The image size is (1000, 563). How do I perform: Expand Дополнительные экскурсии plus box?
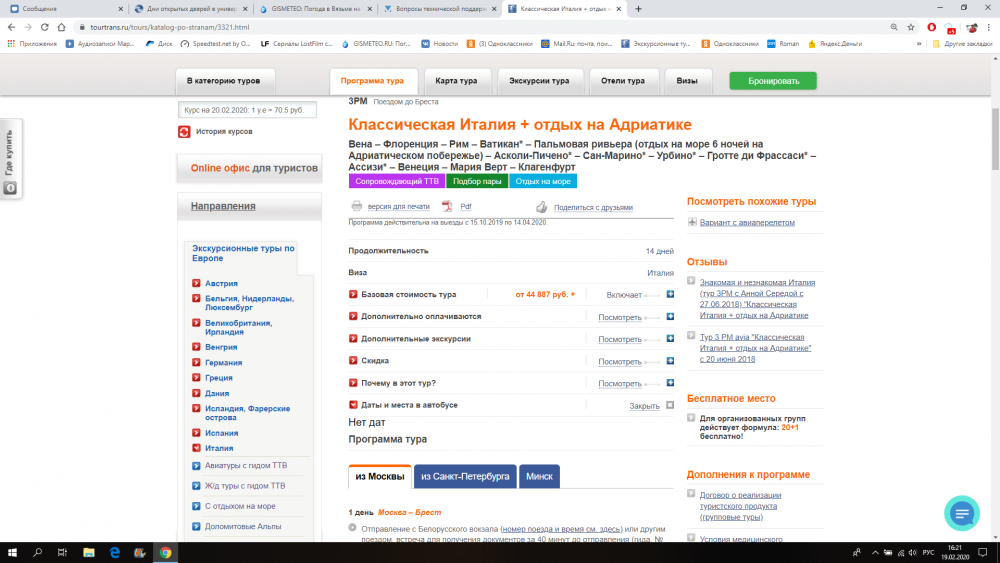click(x=670, y=339)
